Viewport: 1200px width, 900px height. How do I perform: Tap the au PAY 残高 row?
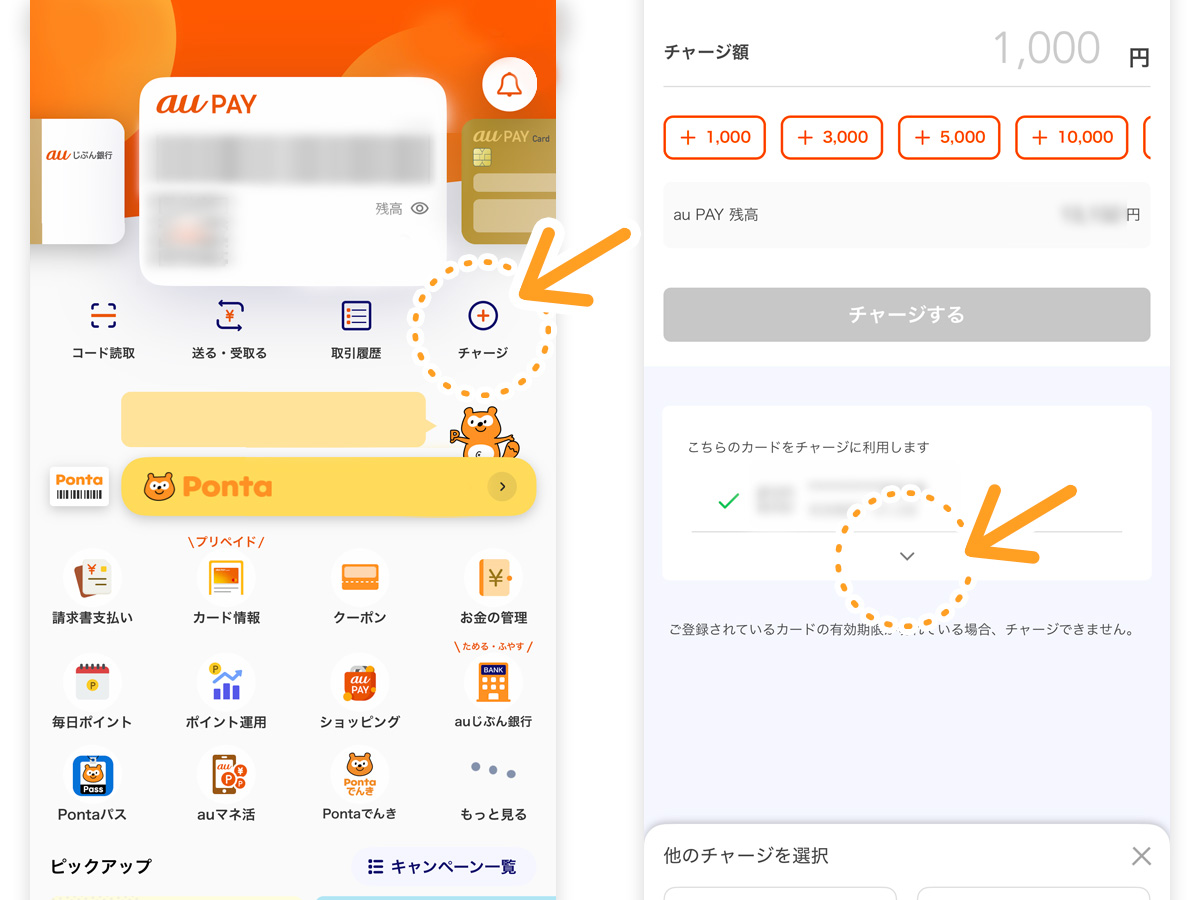pyautogui.click(x=907, y=215)
